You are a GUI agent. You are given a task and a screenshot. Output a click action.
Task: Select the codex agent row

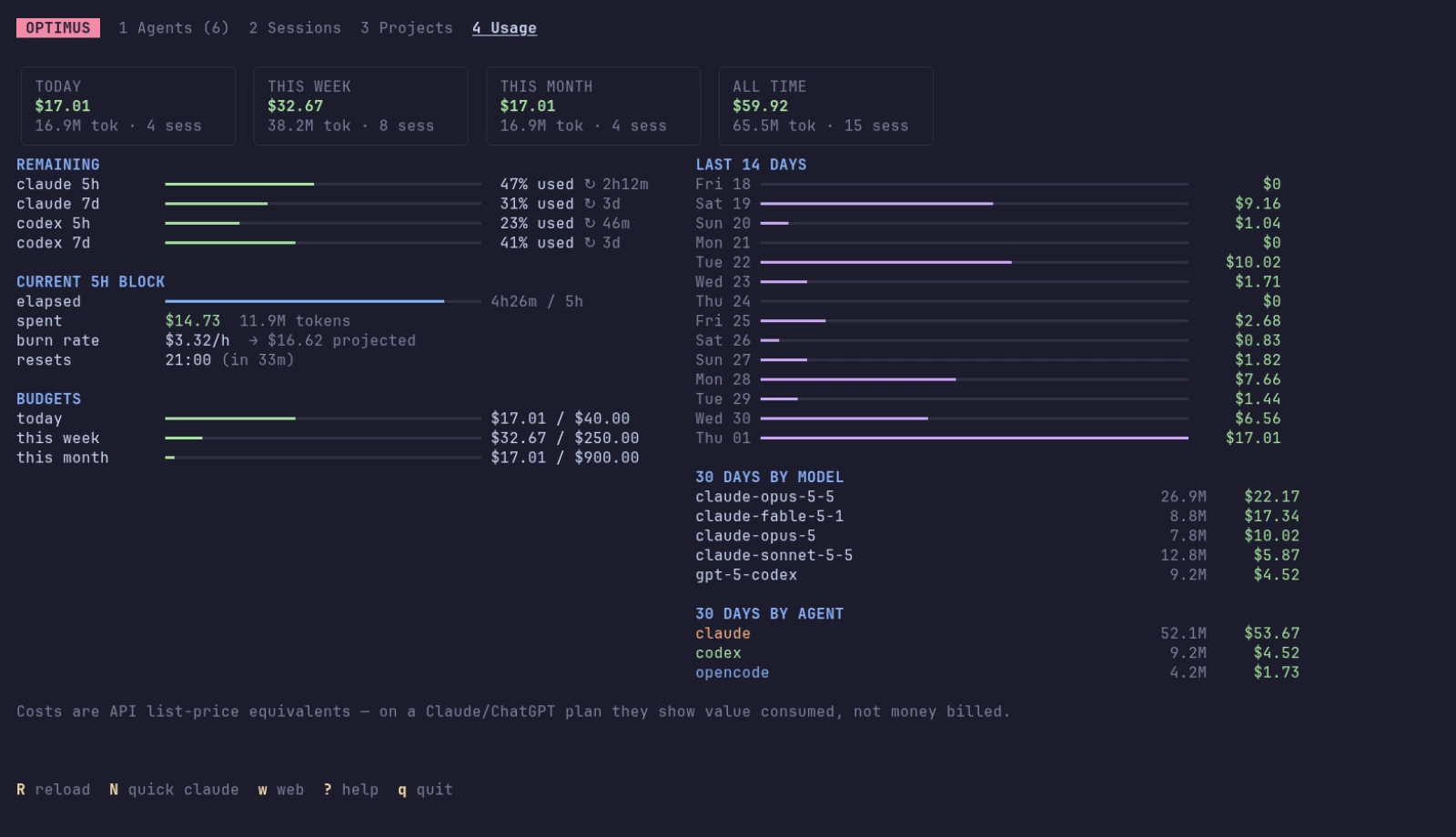[997, 653]
